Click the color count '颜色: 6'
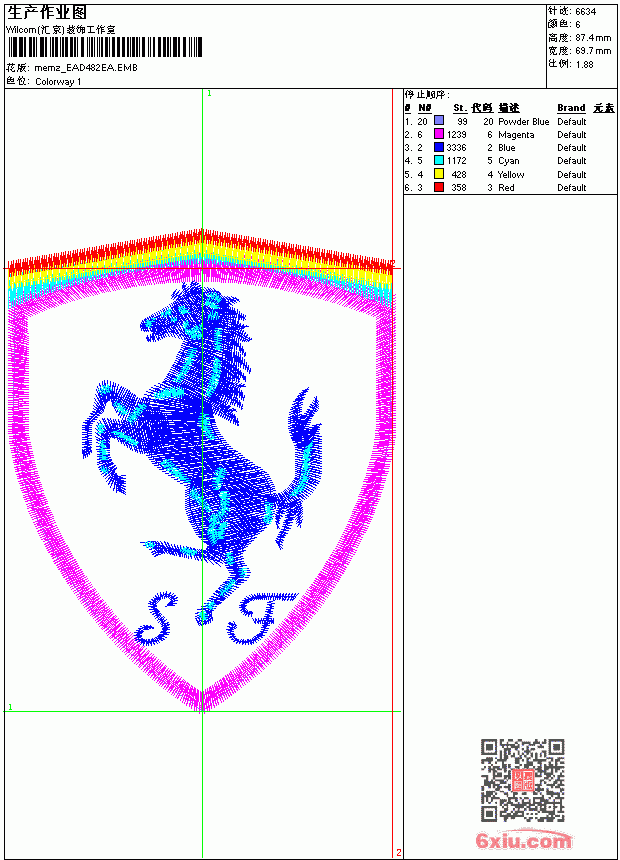This screenshot has width=620, height=860. tap(564, 25)
